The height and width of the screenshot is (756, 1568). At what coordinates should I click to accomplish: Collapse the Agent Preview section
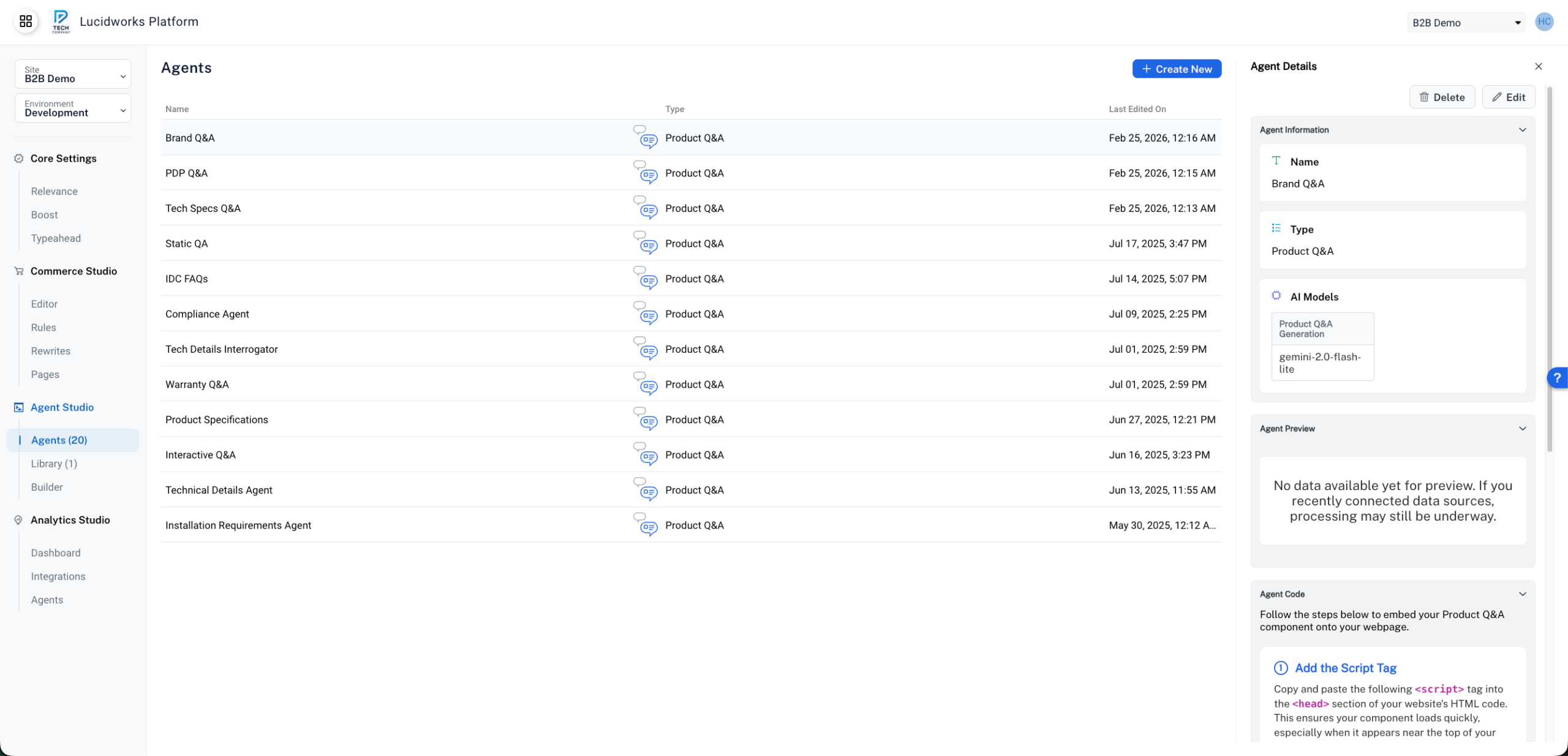coord(1523,428)
